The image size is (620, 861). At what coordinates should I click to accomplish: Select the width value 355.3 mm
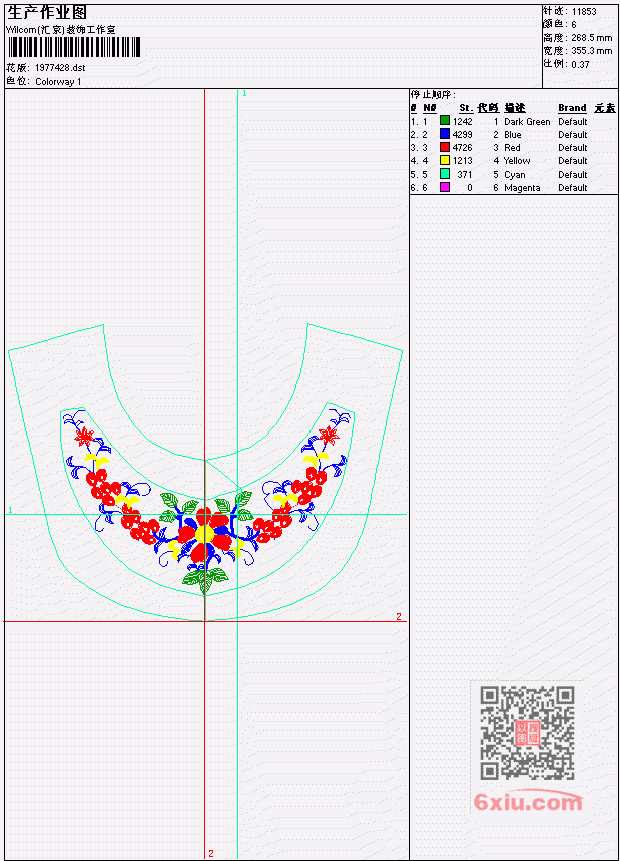click(x=591, y=51)
